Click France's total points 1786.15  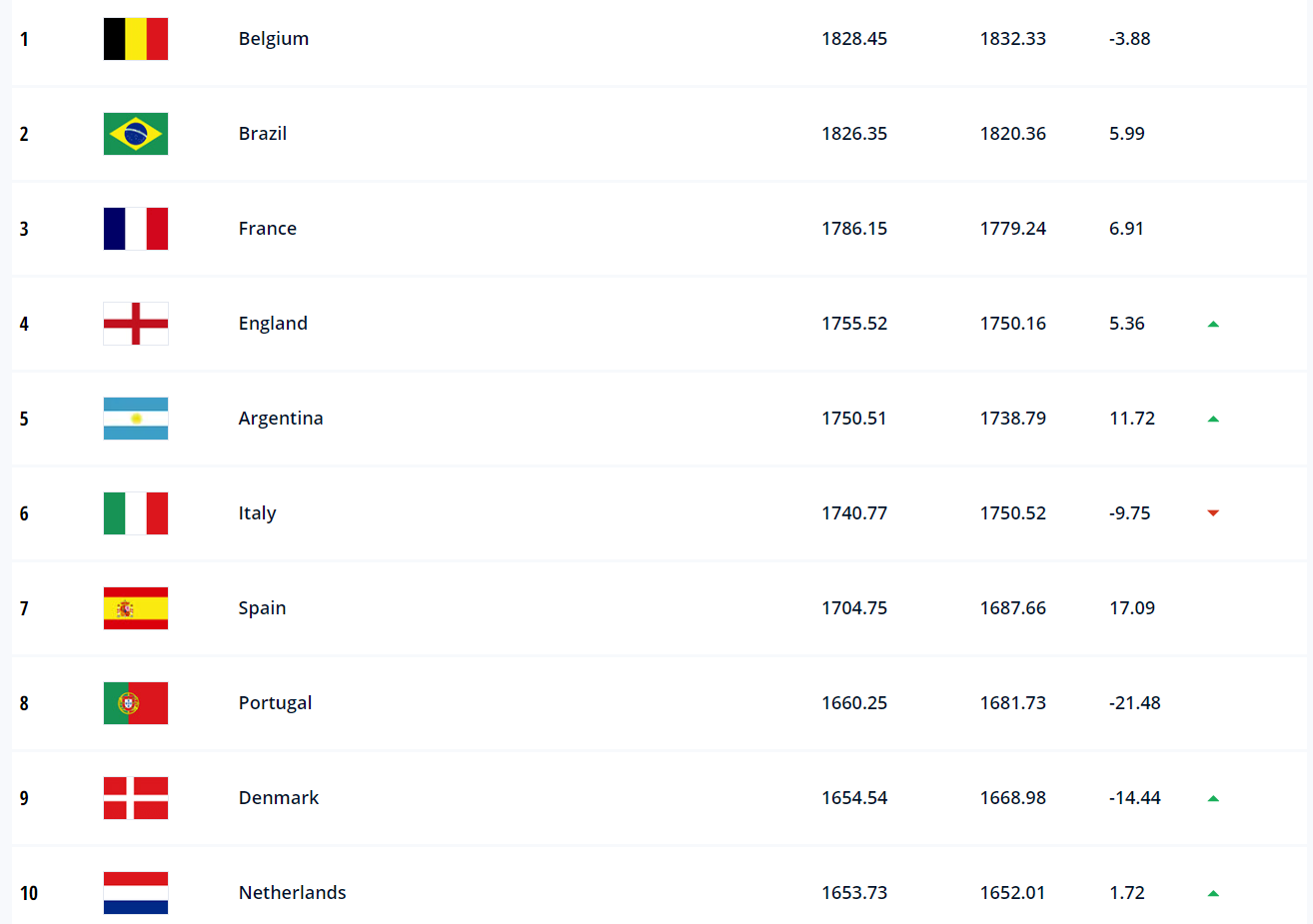click(854, 229)
